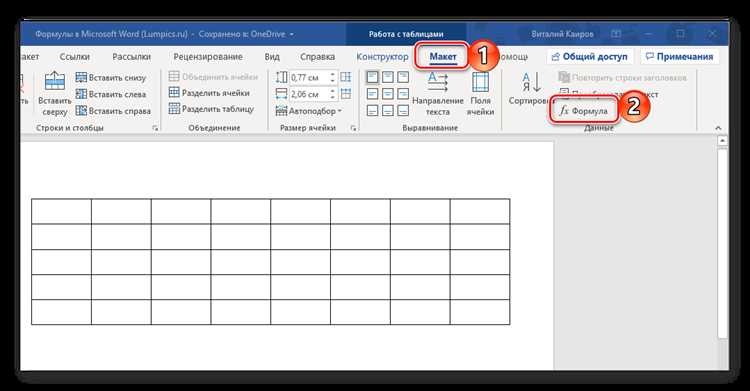The height and width of the screenshot is (391, 750).
Task: Change text direction with Направление текста
Action: [438, 94]
